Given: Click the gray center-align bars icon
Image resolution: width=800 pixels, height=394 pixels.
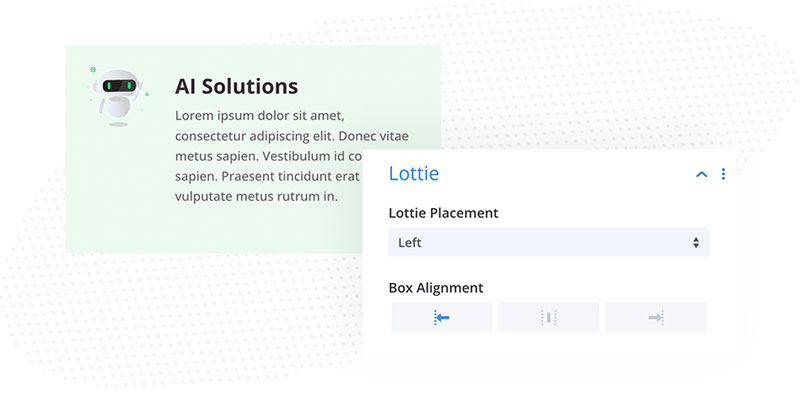Looking at the screenshot, I should (548, 317).
